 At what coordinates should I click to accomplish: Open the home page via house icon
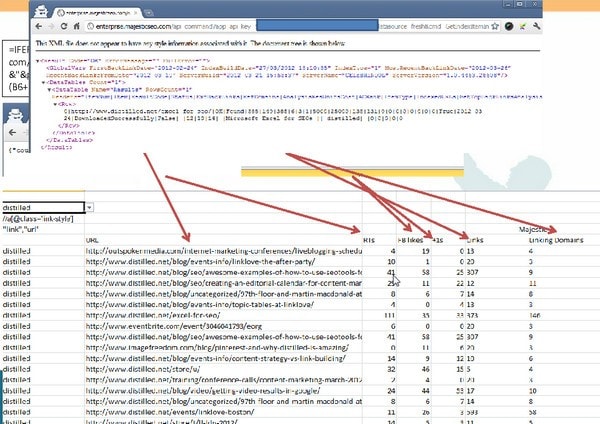[x=76, y=26]
